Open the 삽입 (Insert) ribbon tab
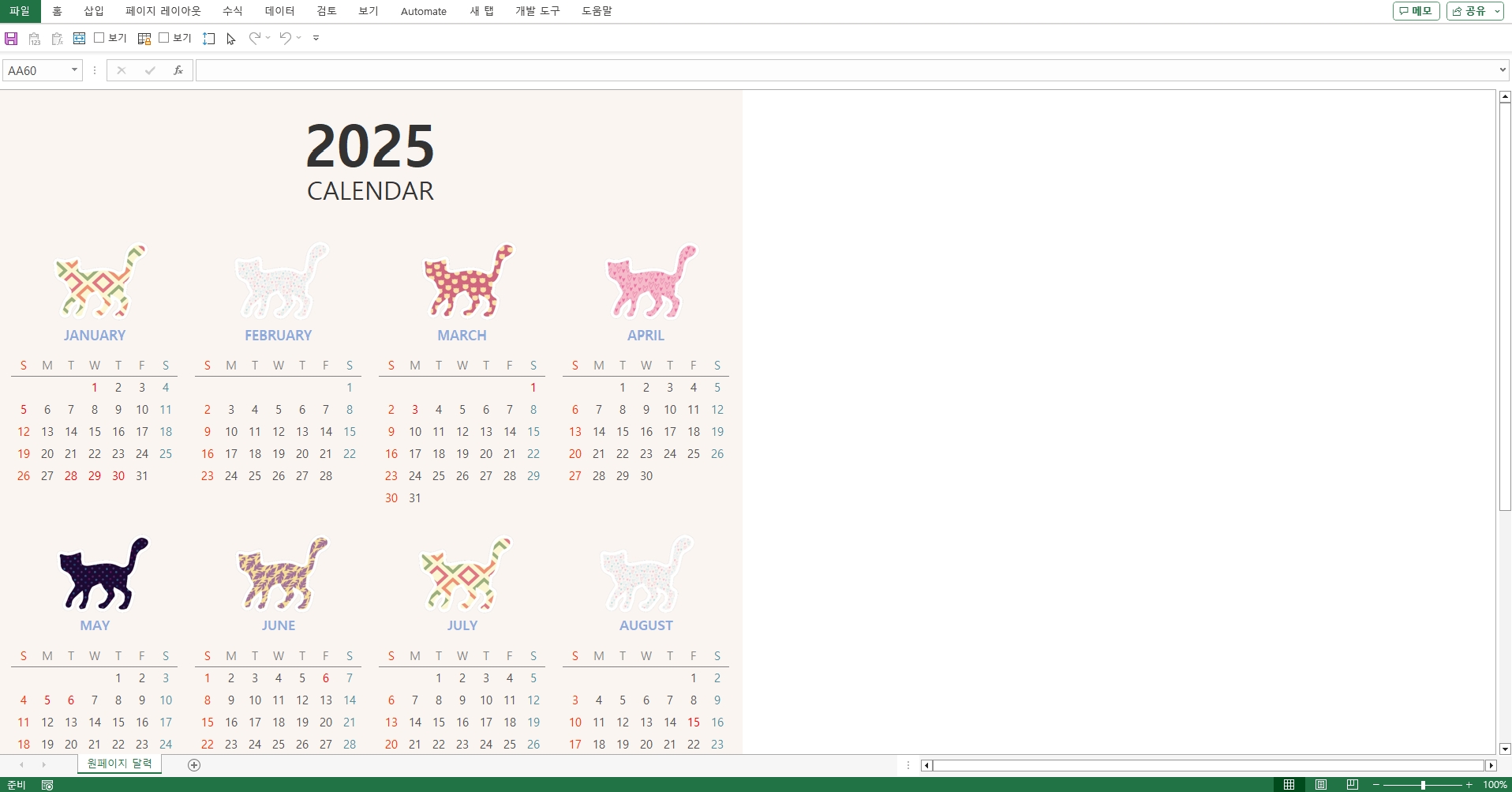Image resolution: width=1512 pixels, height=792 pixels. 94,11
